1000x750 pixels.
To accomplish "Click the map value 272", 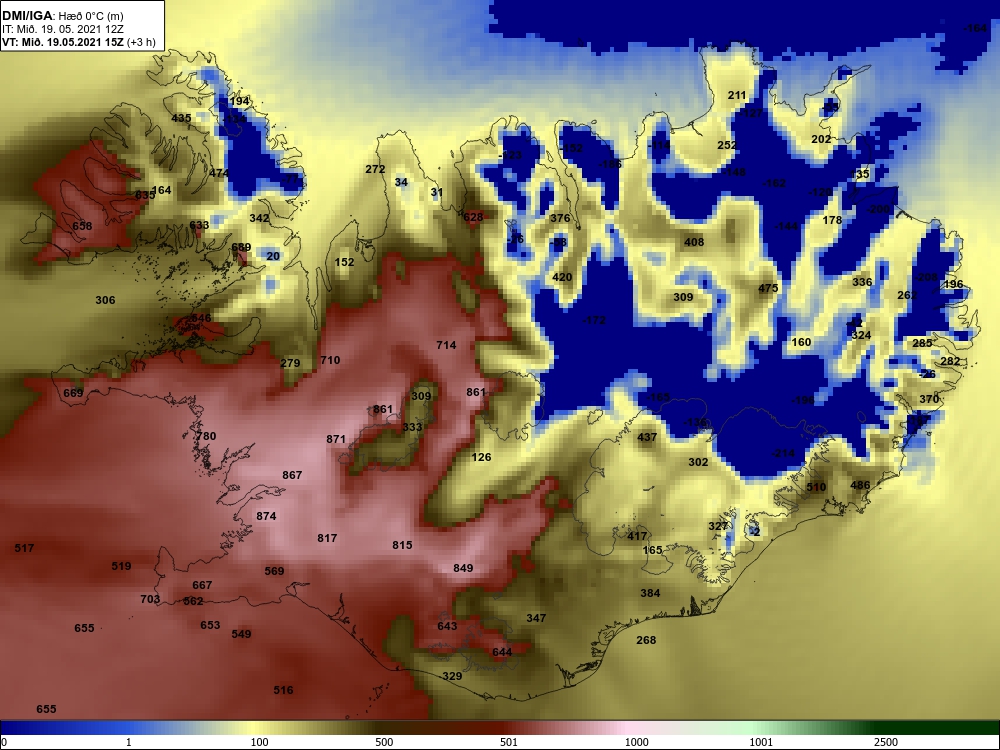I will [x=375, y=169].
